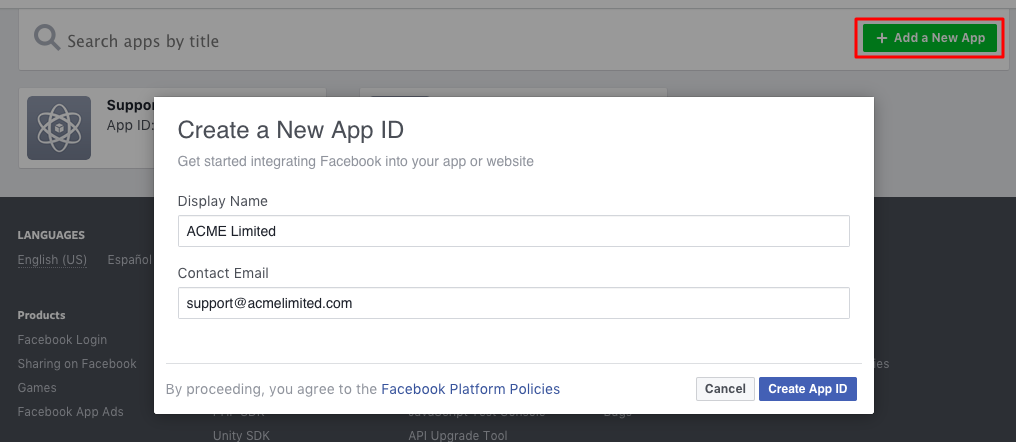The image size is (1016, 442).
Task: Open the API Upgrade Tool link
Action: point(458,436)
